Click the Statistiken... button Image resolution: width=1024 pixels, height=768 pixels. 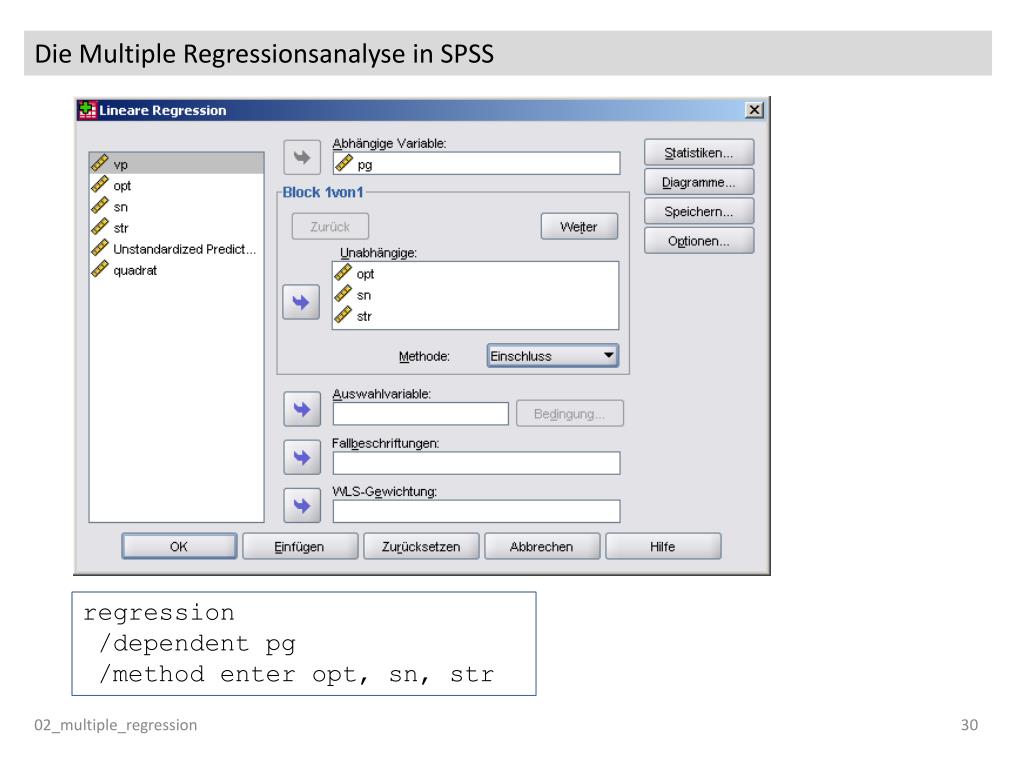[x=699, y=153]
